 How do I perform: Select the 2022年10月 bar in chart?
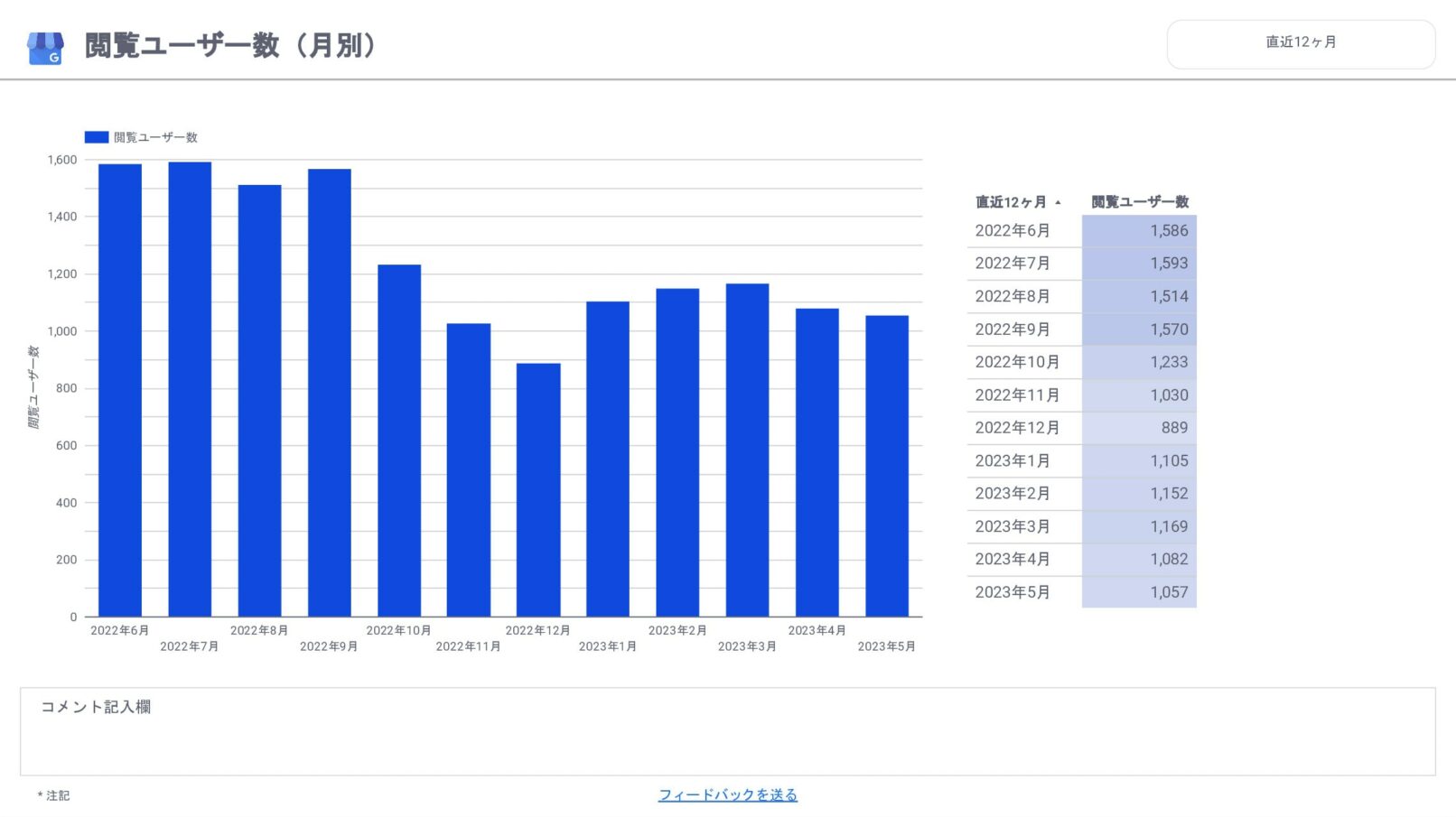point(399,441)
